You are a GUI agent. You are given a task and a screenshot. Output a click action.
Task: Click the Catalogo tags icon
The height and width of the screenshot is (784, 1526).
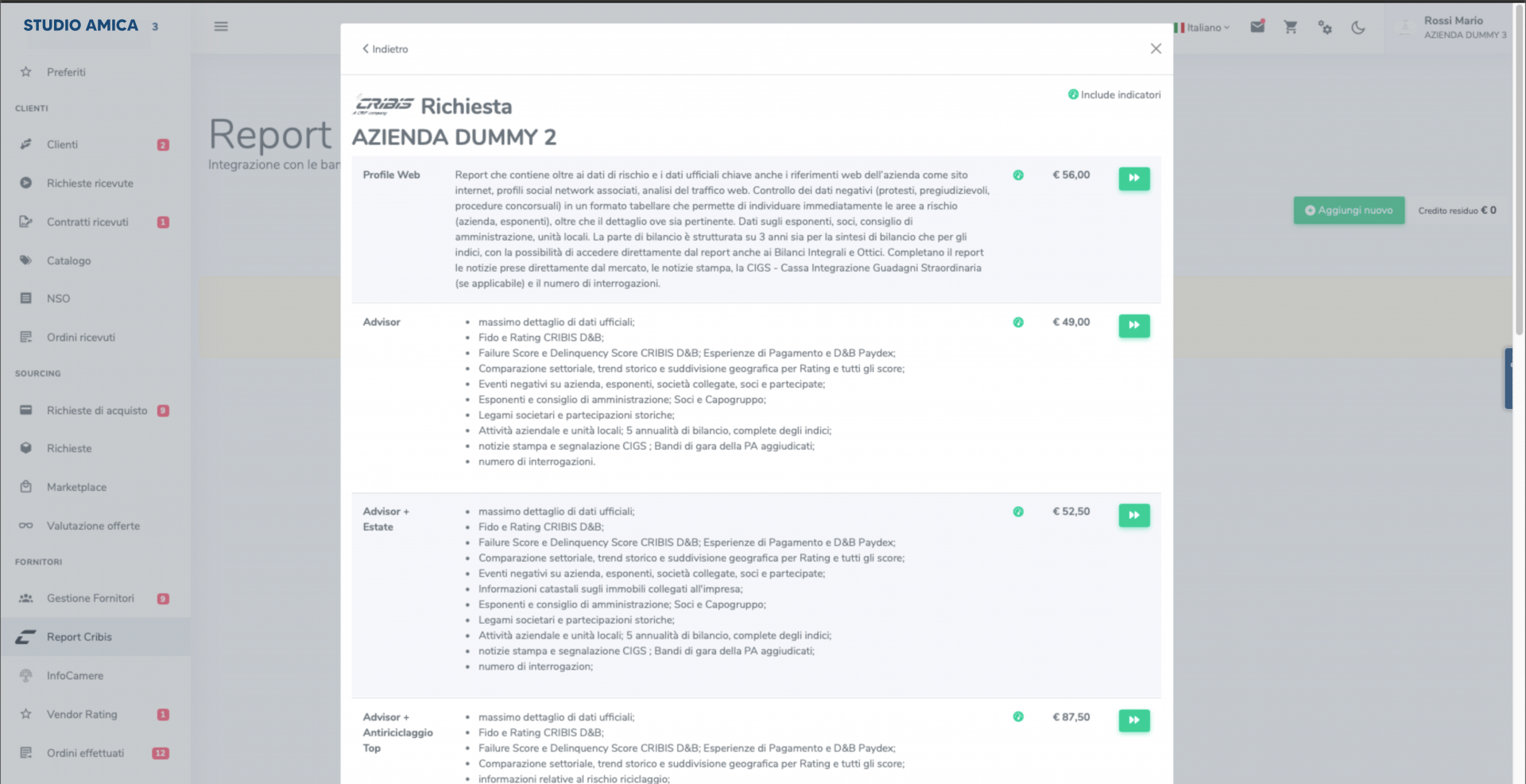pyautogui.click(x=25, y=261)
